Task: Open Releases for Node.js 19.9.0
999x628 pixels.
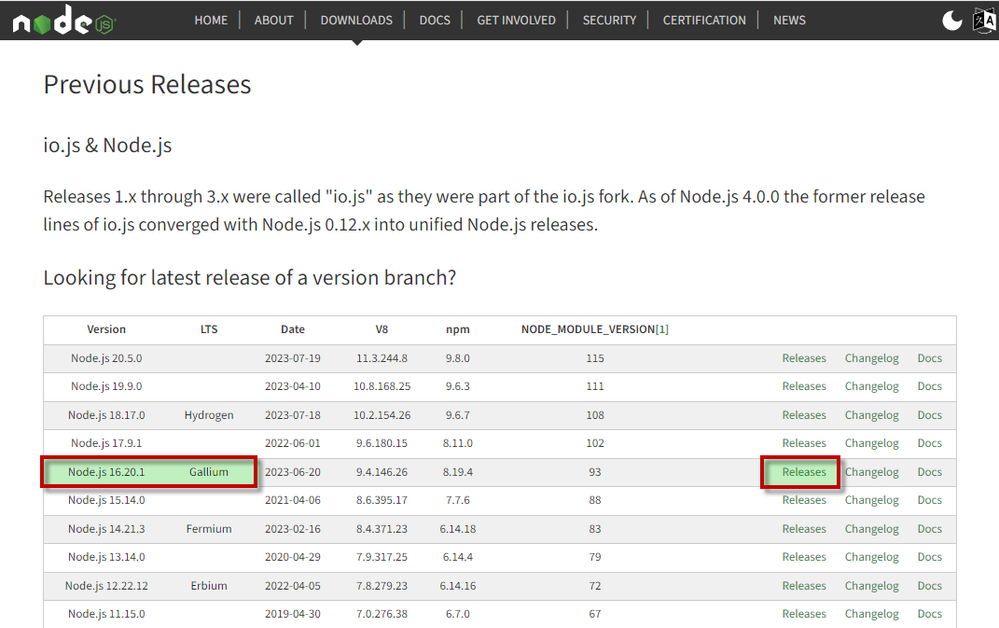Action: pyautogui.click(x=804, y=386)
